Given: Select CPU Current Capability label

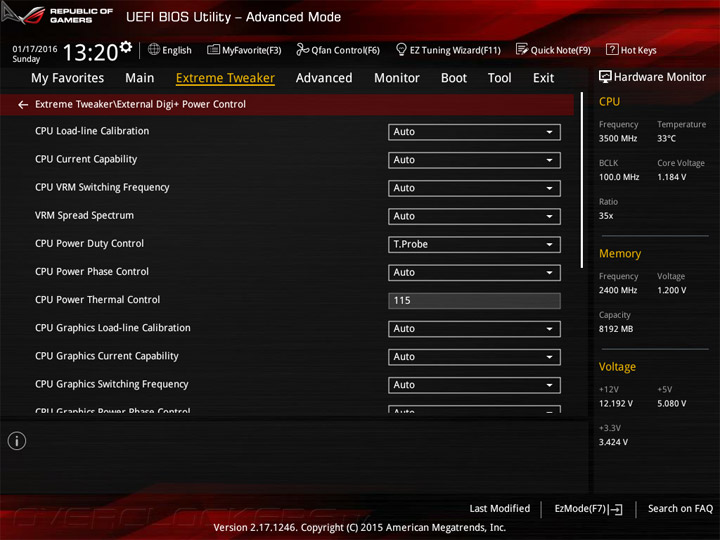Looking at the screenshot, I should pos(86,159).
